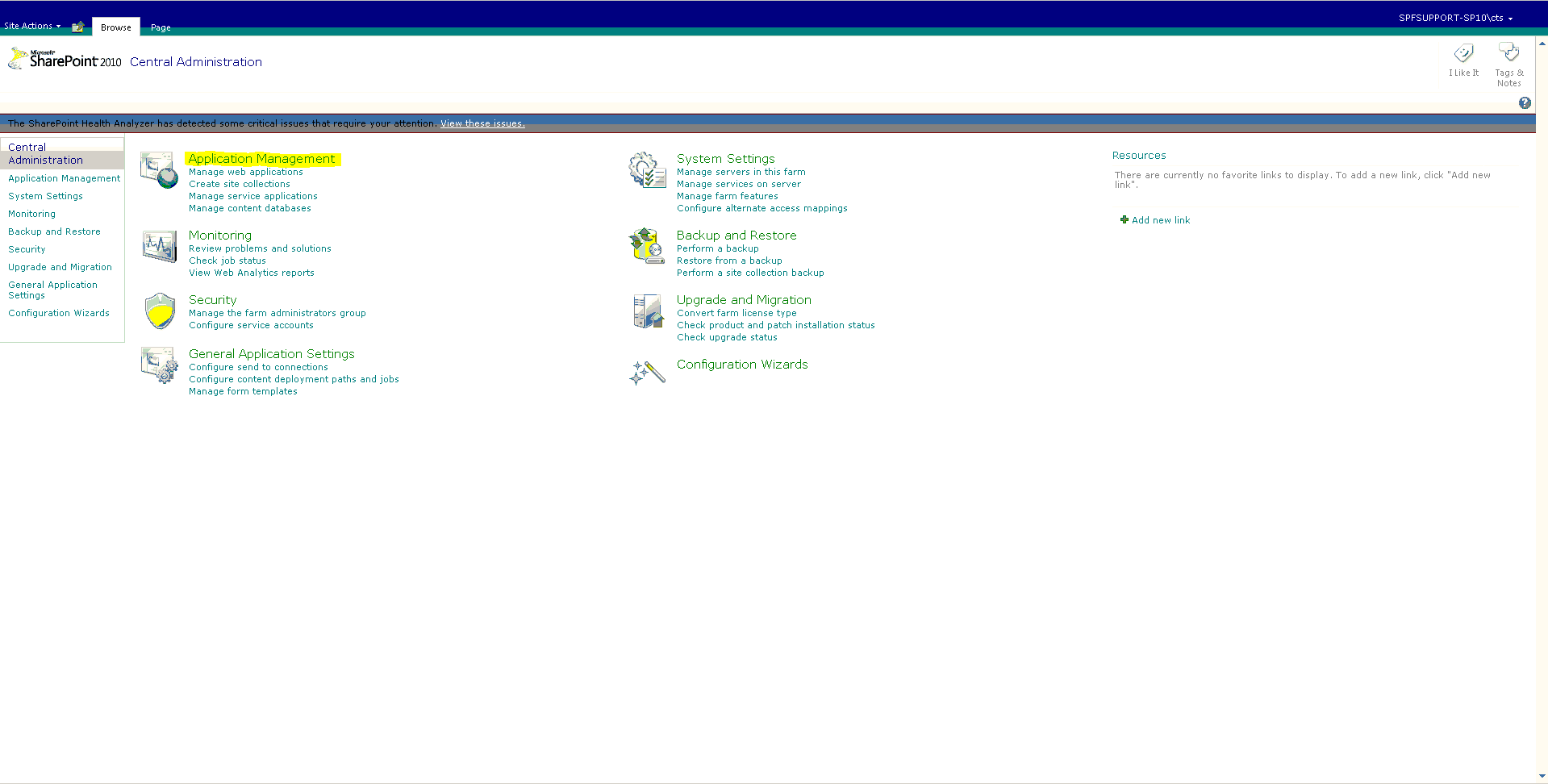Viewport: 1548px width, 784px height.
Task: Click Manage form templates link
Action: click(x=243, y=391)
